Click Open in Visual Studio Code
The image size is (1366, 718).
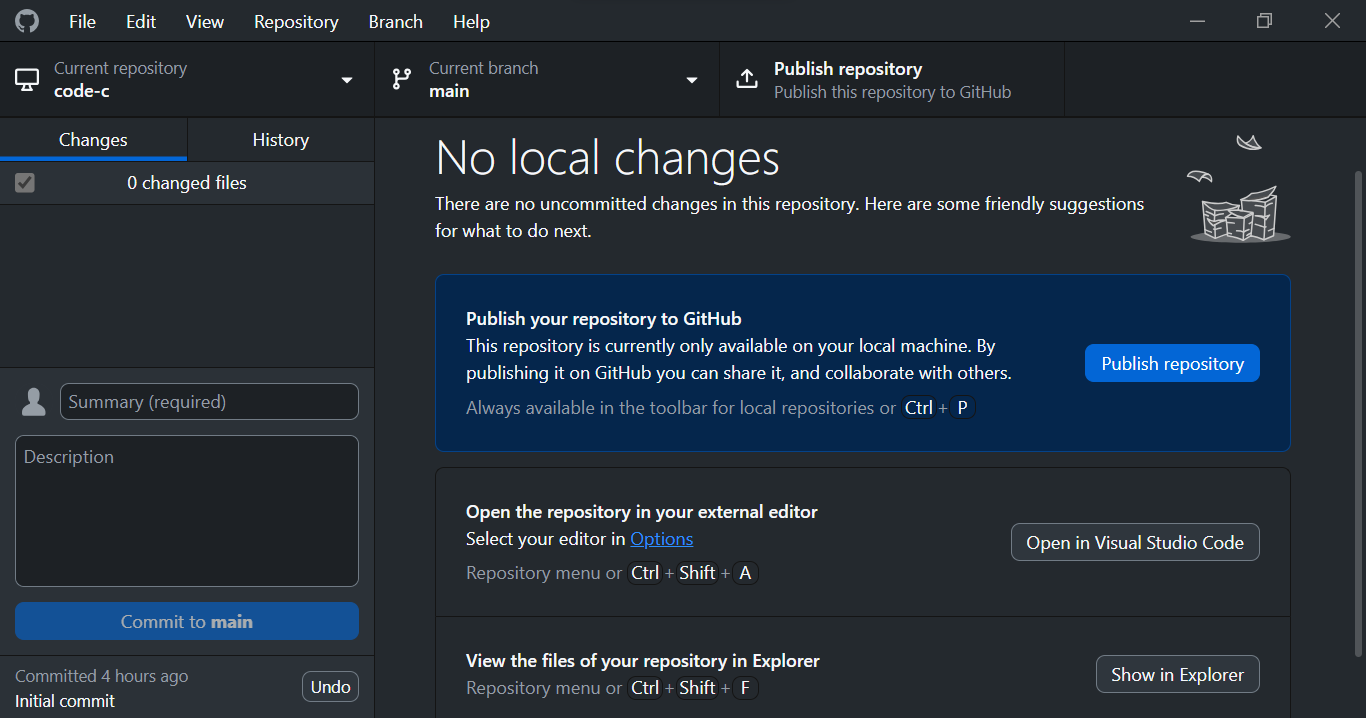pyautogui.click(x=1135, y=543)
